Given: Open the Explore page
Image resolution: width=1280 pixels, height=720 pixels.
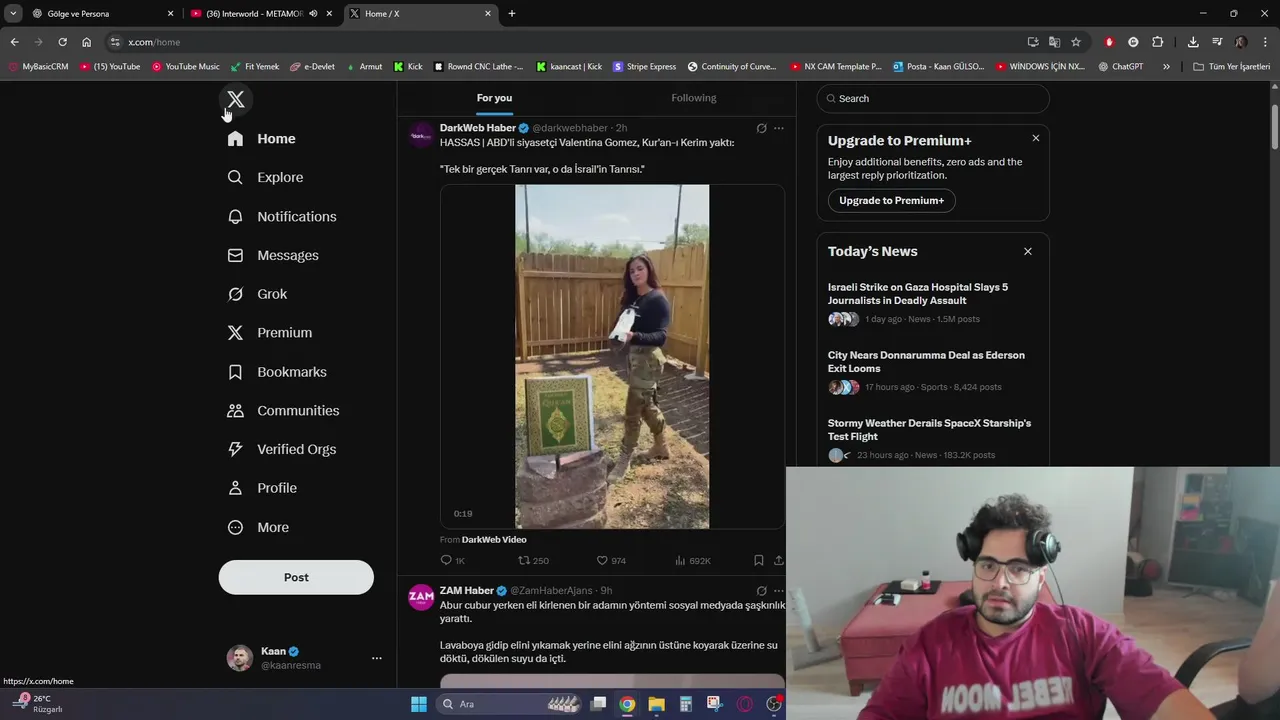Looking at the screenshot, I should 266,177.
